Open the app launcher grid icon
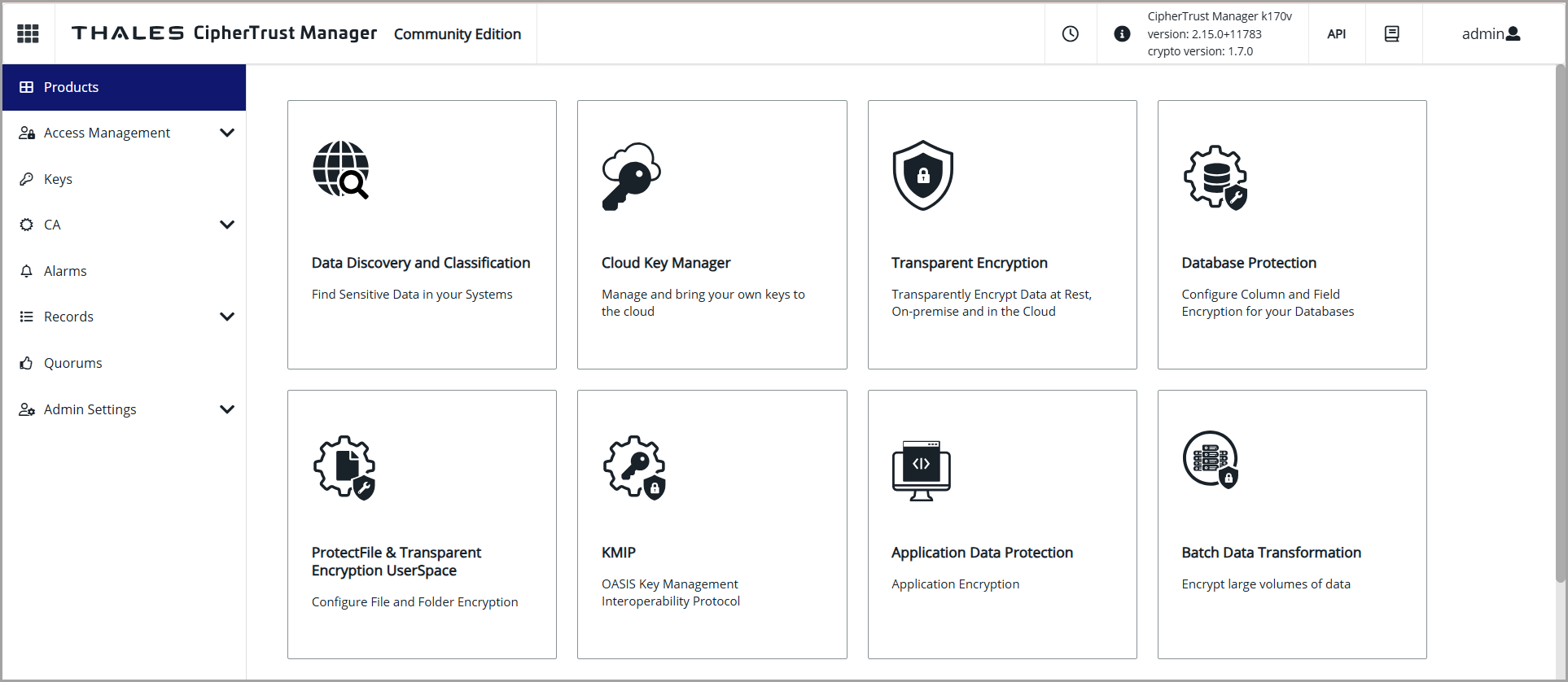1568x682 pixels. 28,33
